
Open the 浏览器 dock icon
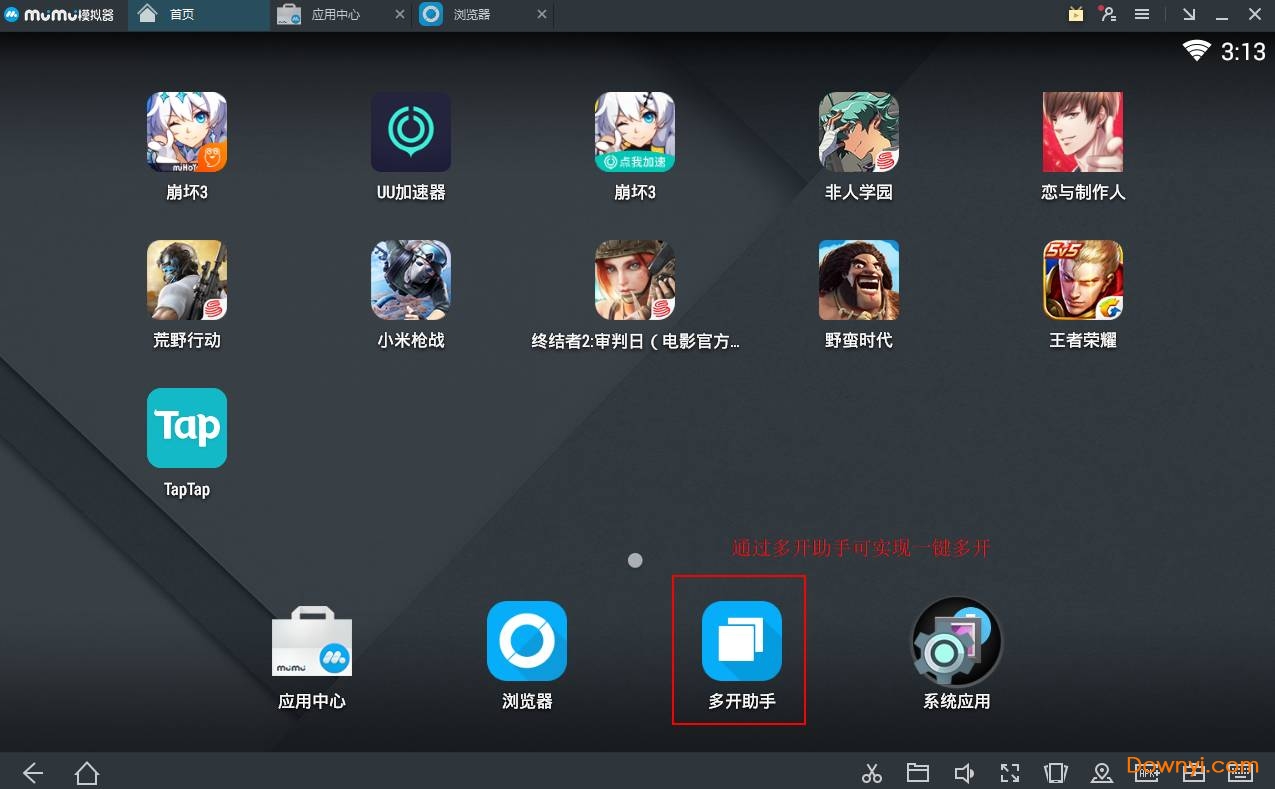(x=526, y=641)
